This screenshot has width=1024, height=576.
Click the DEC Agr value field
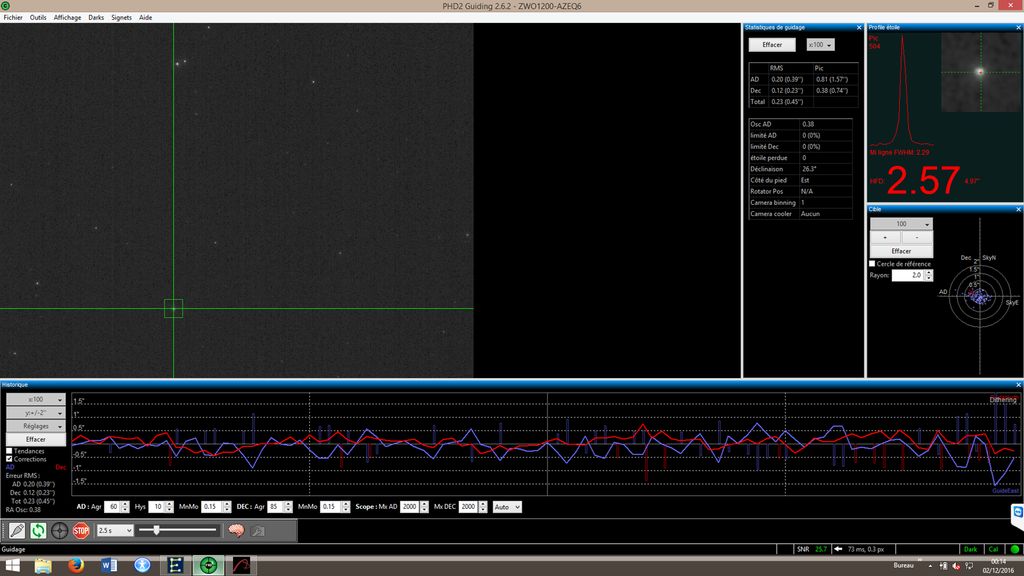tap(275, 507)
